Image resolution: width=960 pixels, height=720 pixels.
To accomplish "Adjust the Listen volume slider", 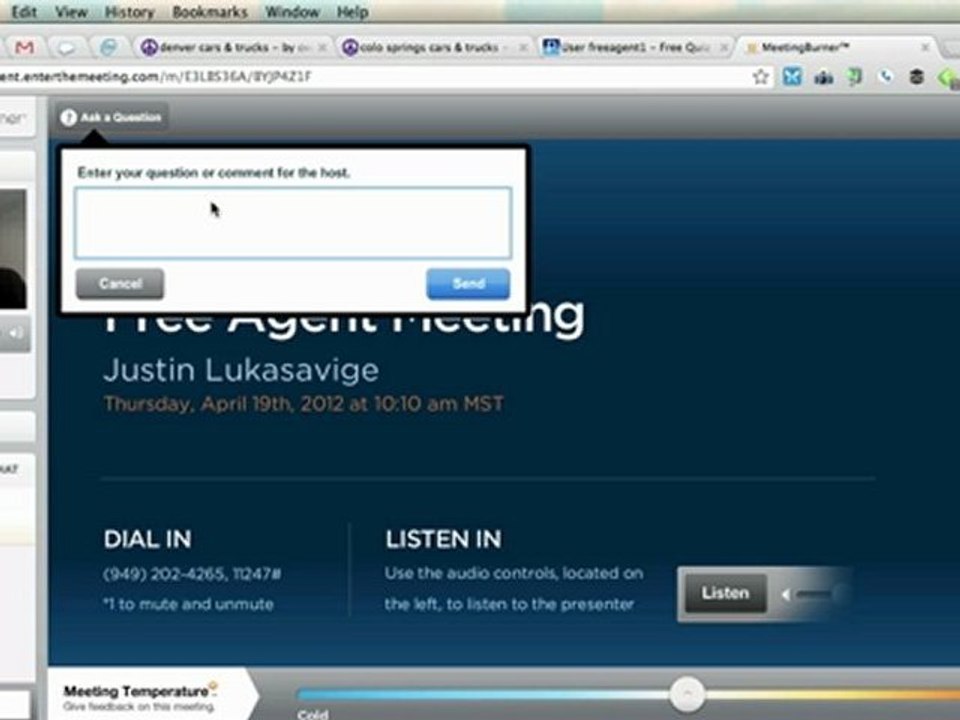I will [822, 593].
